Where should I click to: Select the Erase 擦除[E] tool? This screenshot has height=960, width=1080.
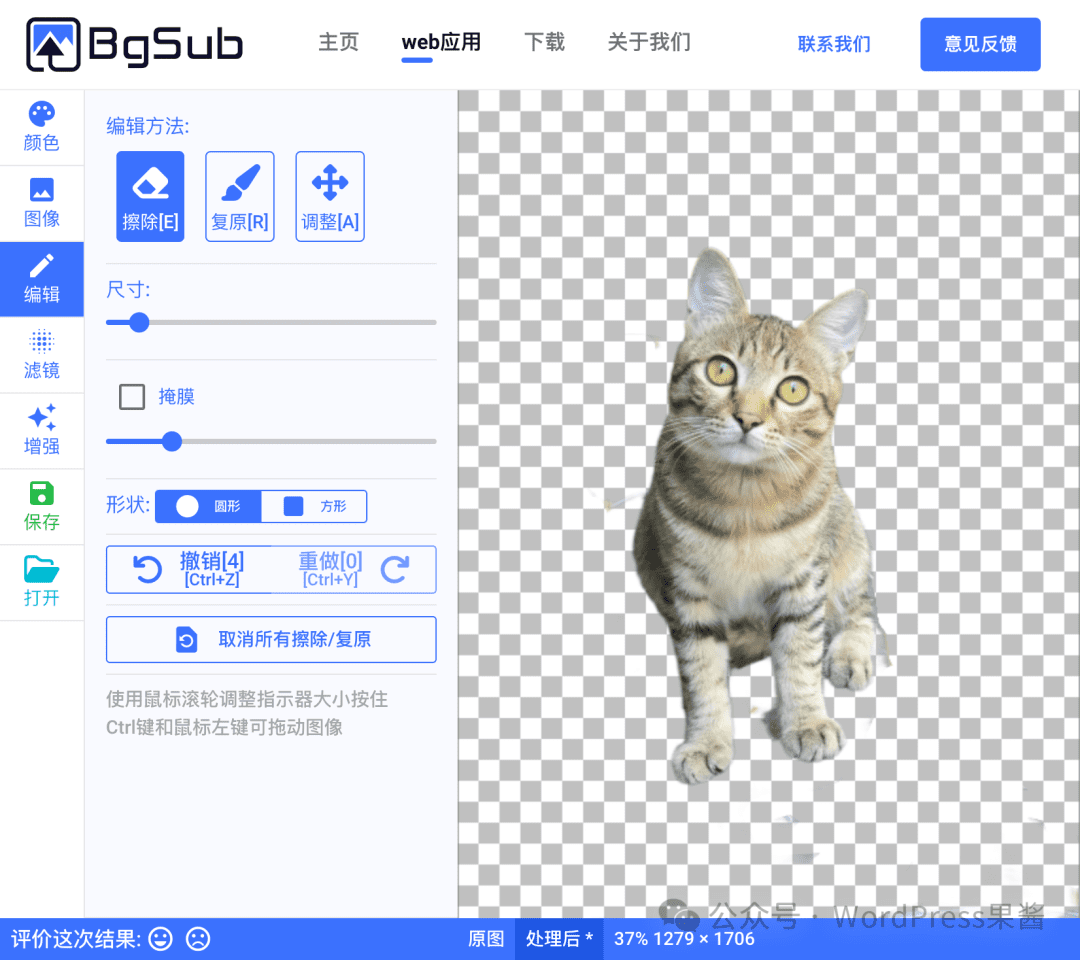pyautogui.click(x=150, y=196)
